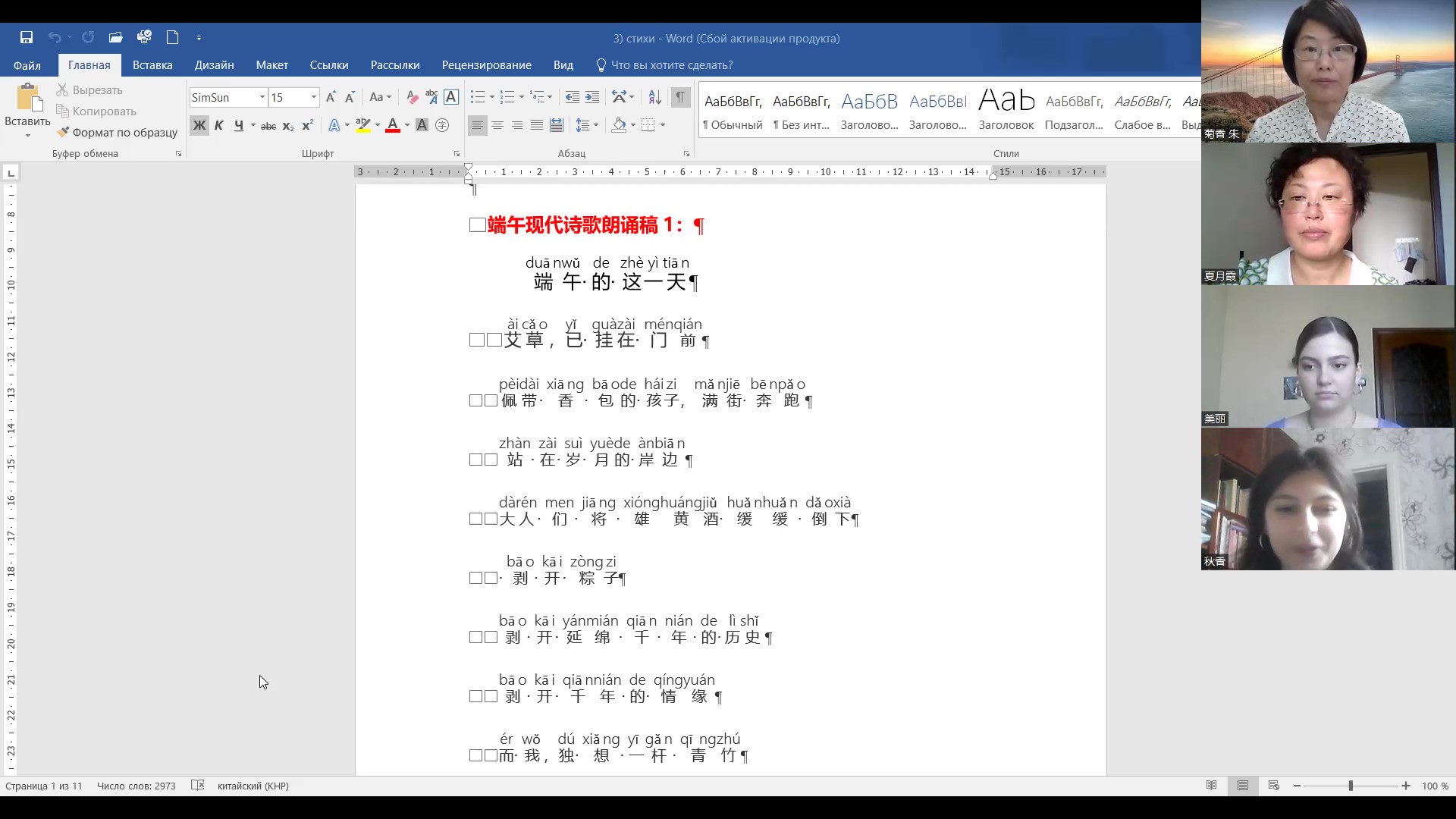This screenshot has height=819, width=1456.
Task: Switch to the Рецензирование tab
Action: tap(486, 65)
